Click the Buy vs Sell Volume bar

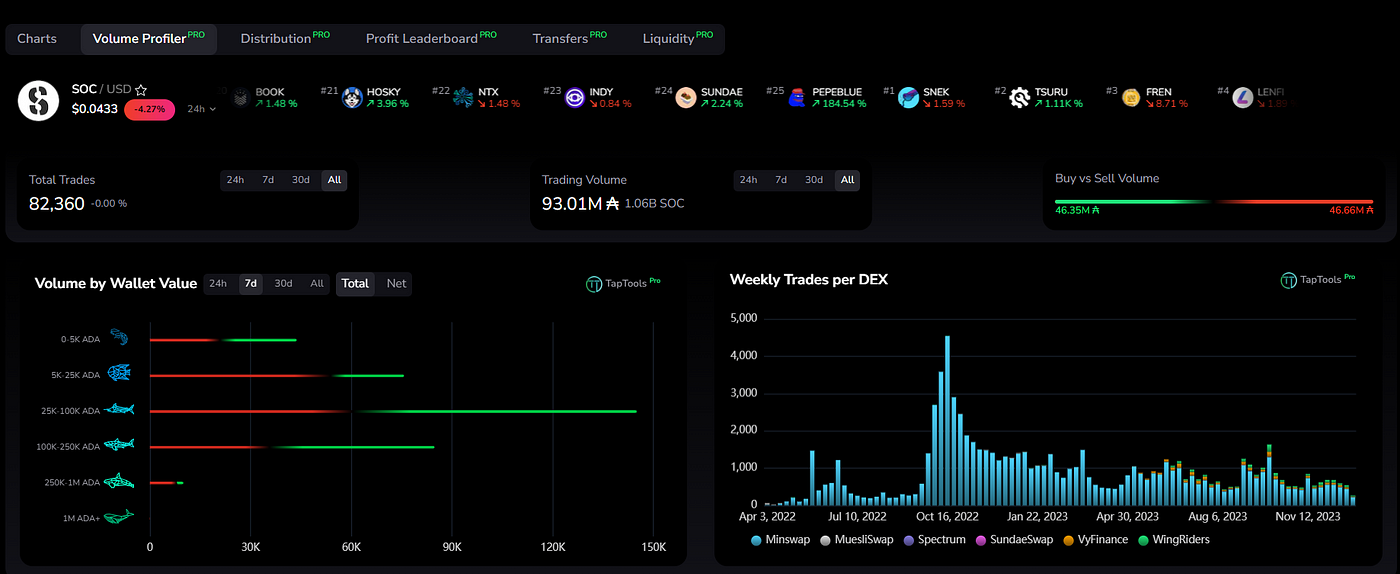(1214, 202)
